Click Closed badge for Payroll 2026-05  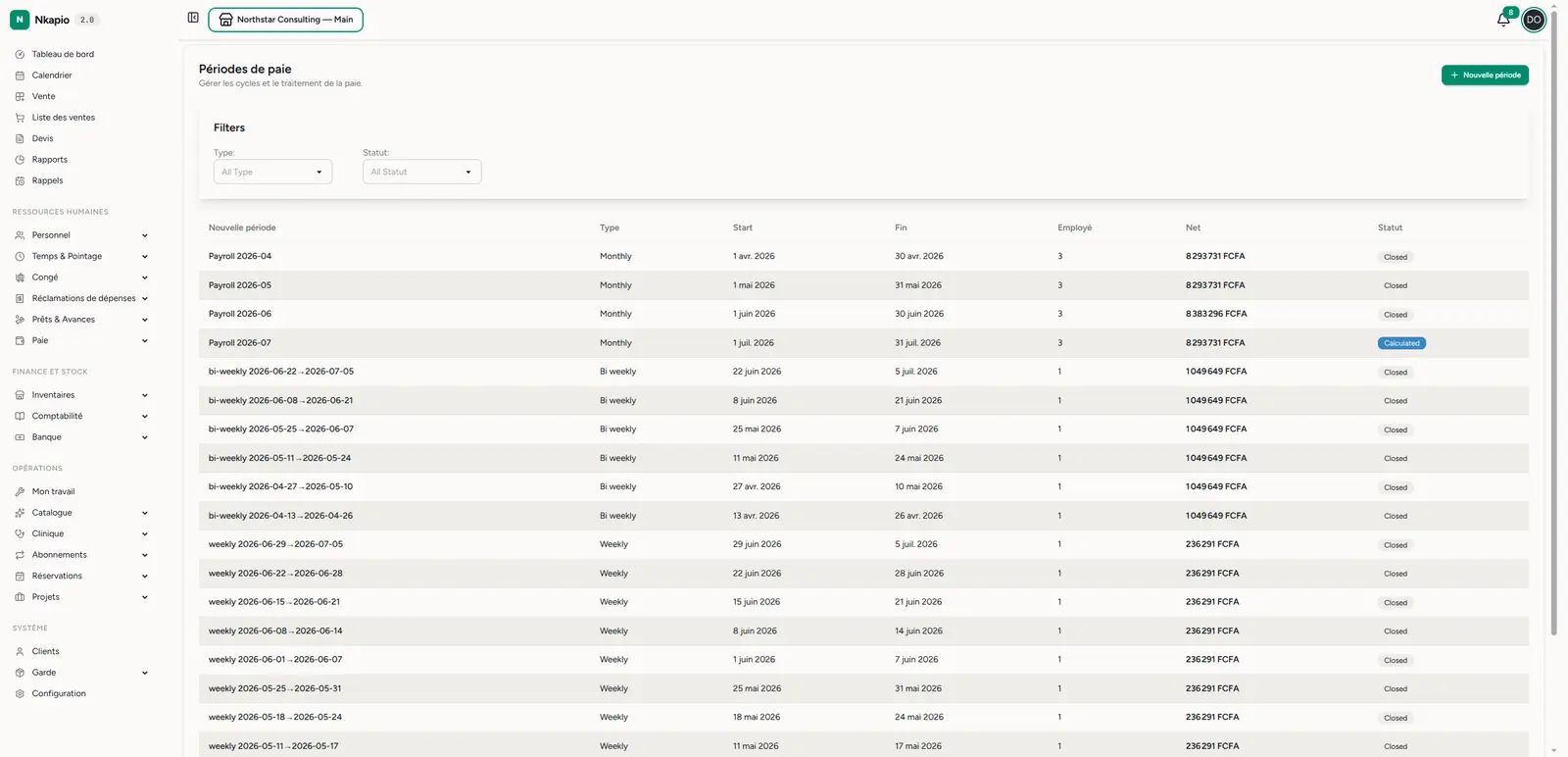(x=1396, y=285)
